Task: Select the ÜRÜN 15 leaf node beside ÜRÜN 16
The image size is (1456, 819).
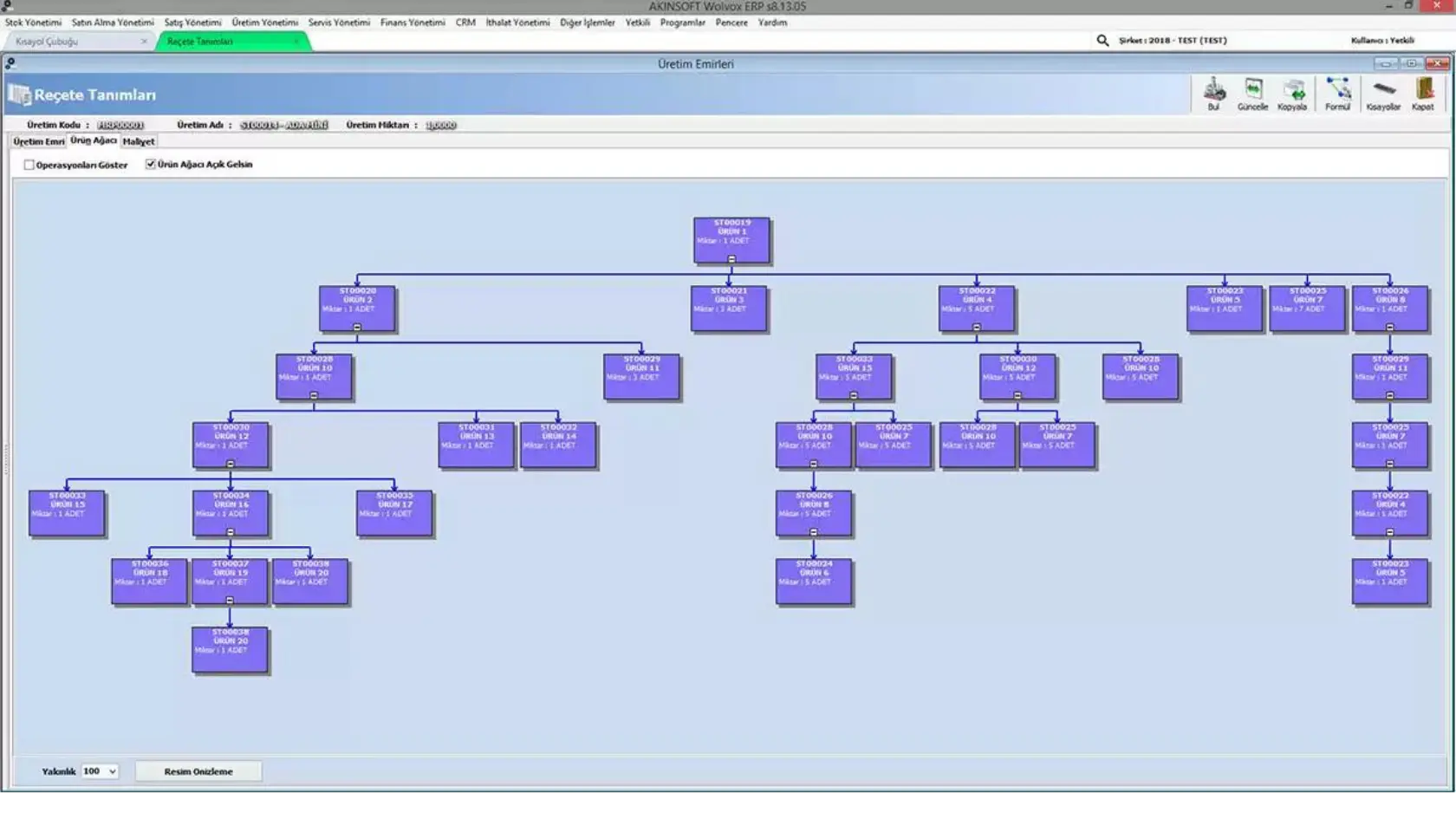Action: [67, 513]
